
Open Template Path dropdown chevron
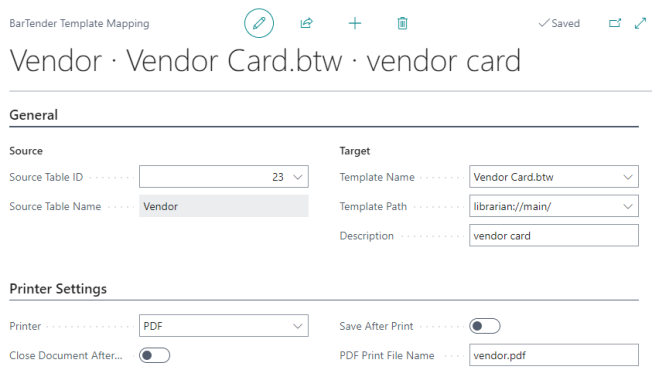pos(628,206)
